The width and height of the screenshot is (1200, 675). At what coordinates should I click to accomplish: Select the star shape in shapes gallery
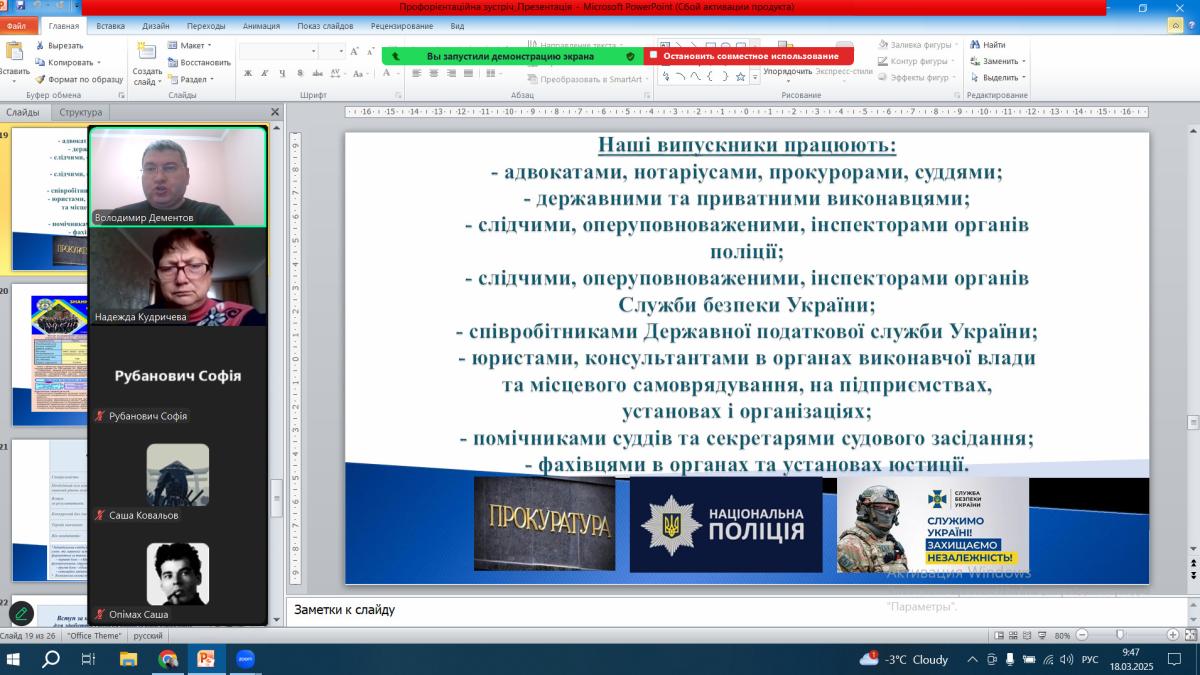click(740, 77)
